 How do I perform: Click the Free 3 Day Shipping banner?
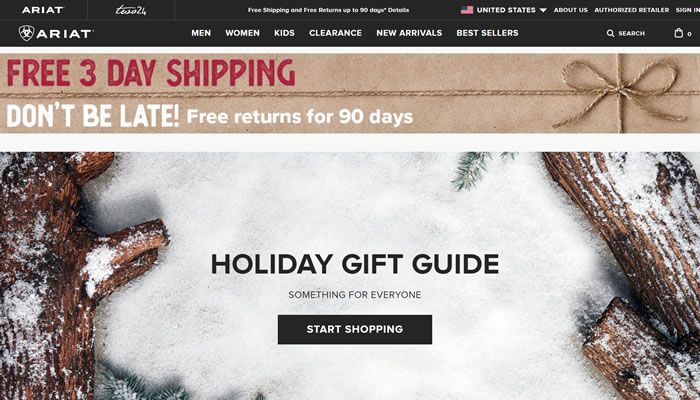(x=350, y=93)
